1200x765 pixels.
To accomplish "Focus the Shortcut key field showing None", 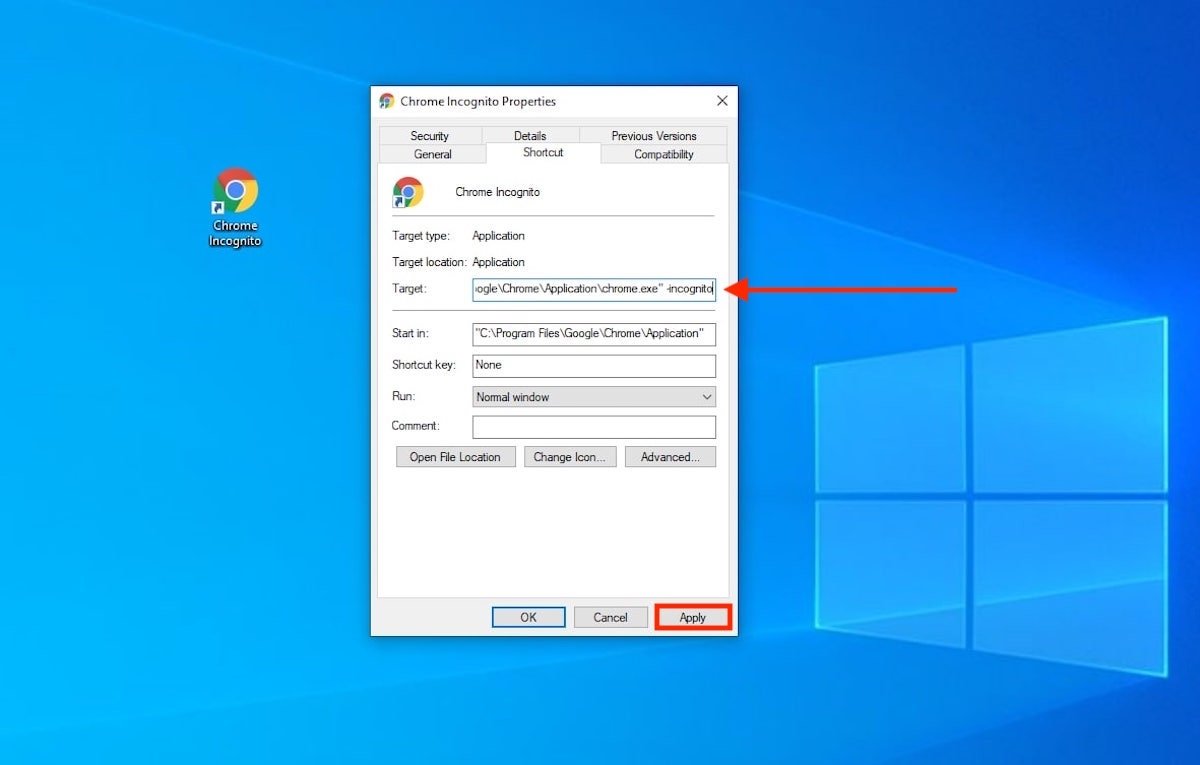I will [594, 365].
